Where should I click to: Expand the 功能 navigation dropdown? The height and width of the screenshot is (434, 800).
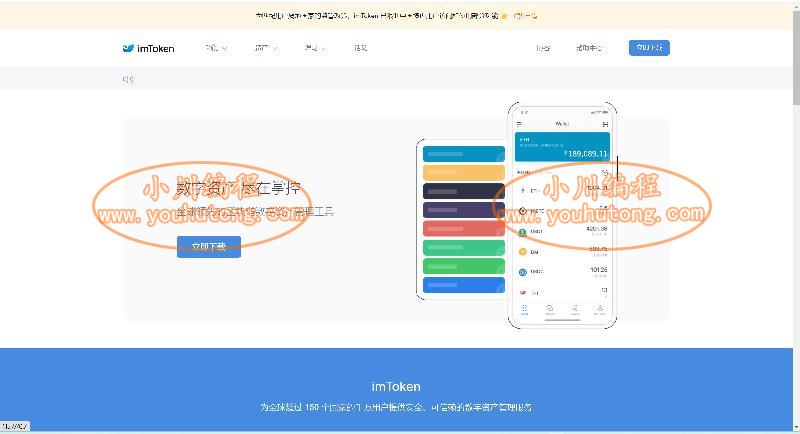tap(216, 48)
